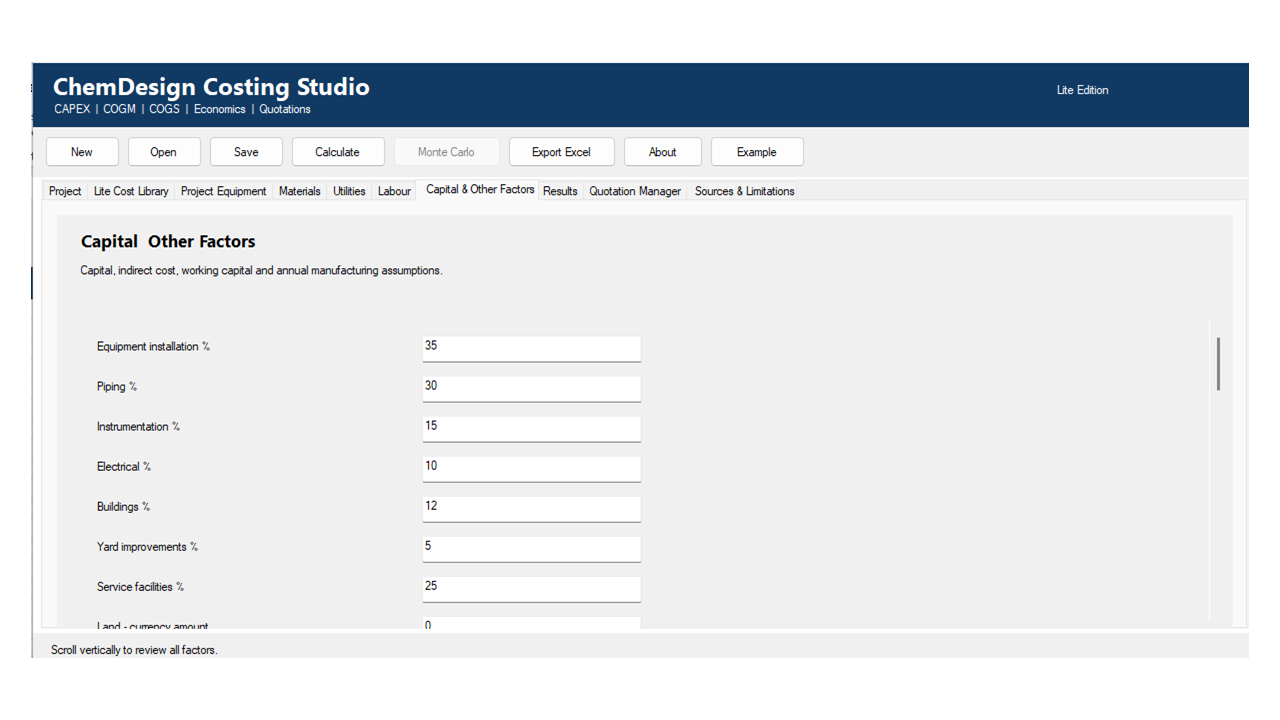Click the vertical scrollbar thumb of factors list
The image size is (1280, 720).
[1218, 364]
